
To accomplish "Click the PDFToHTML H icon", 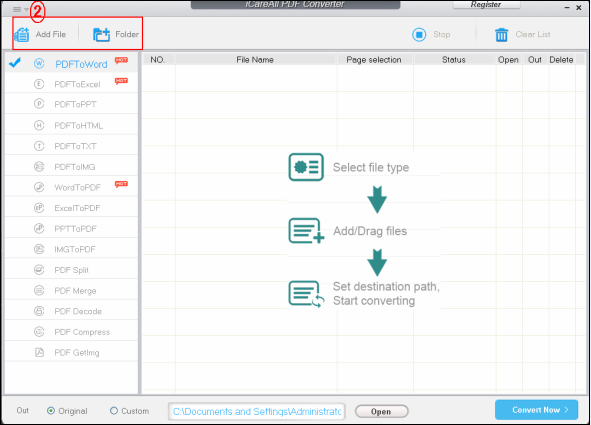I will point(39,125).
